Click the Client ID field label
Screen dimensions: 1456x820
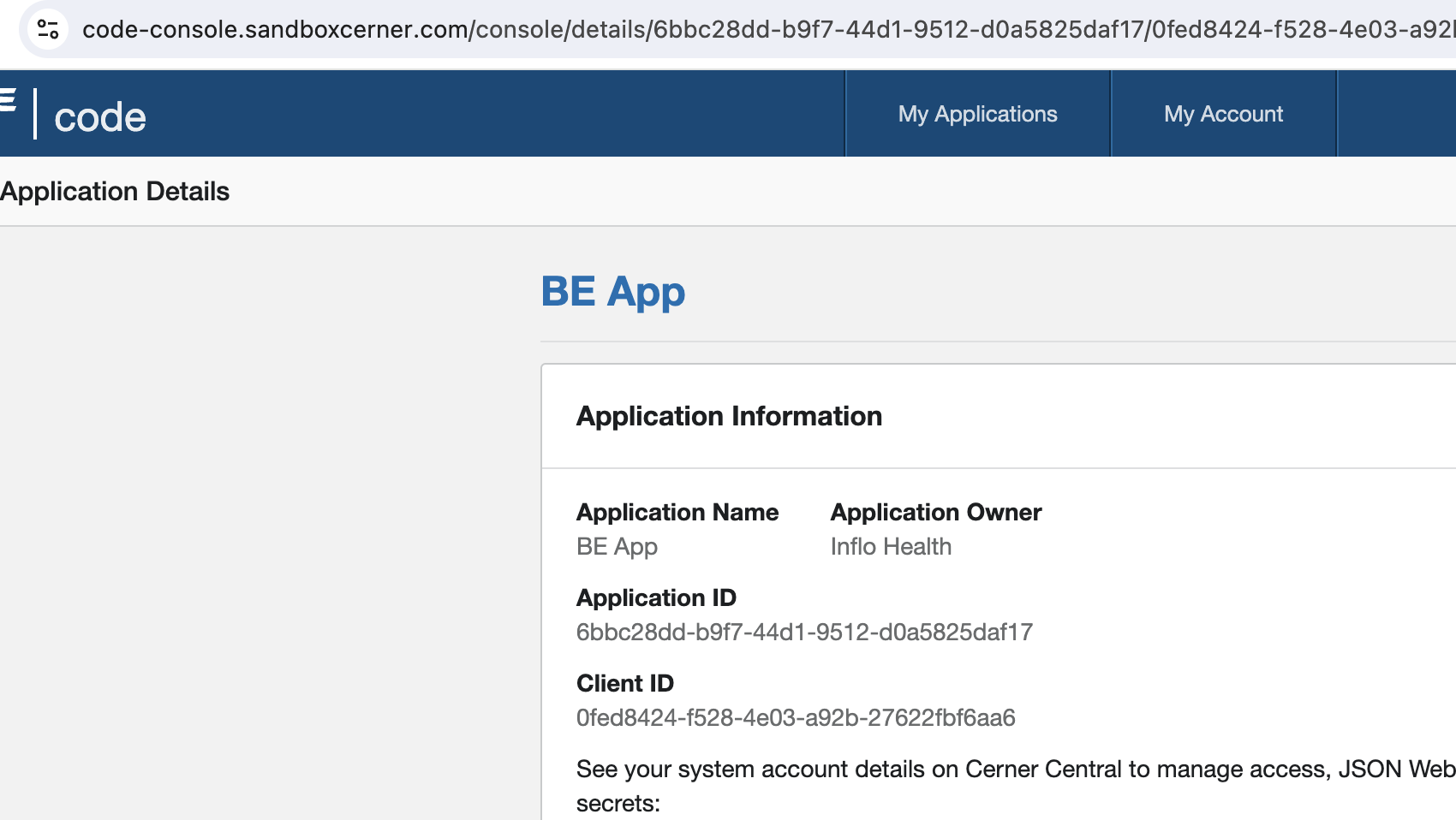(x=624, y=683)
